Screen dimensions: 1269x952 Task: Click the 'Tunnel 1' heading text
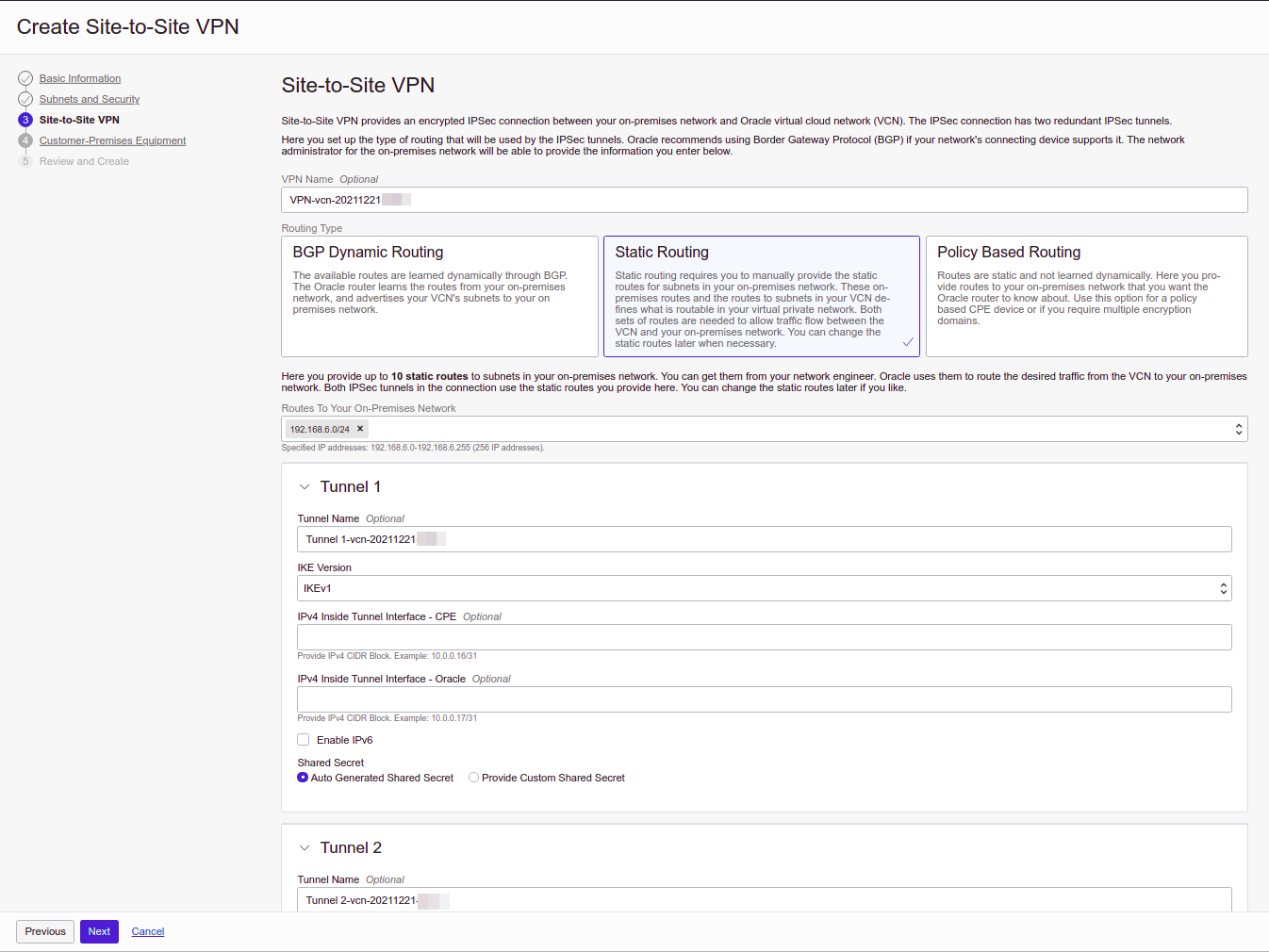pos(351,487)
